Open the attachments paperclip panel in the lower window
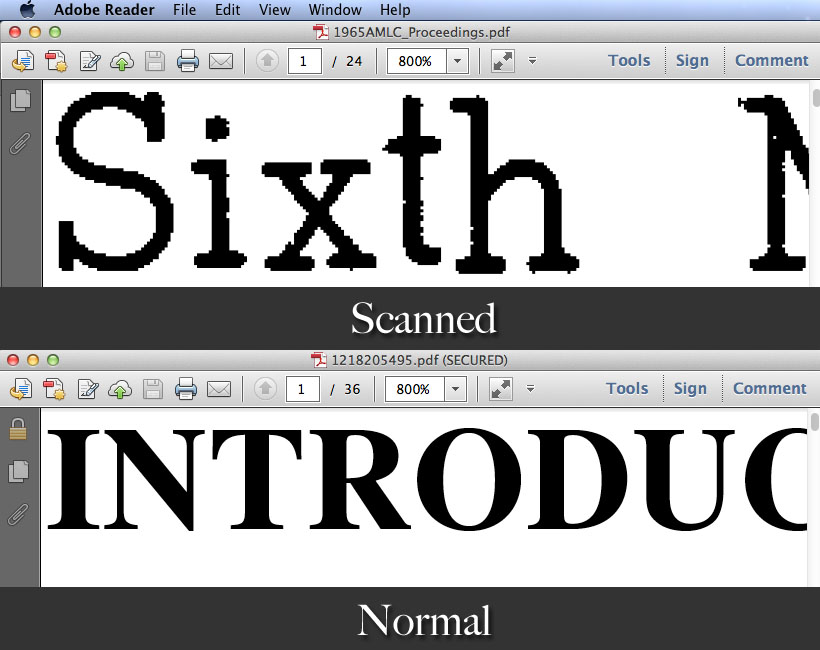This screenshot has height=650, width=820. tap(18, 514)
